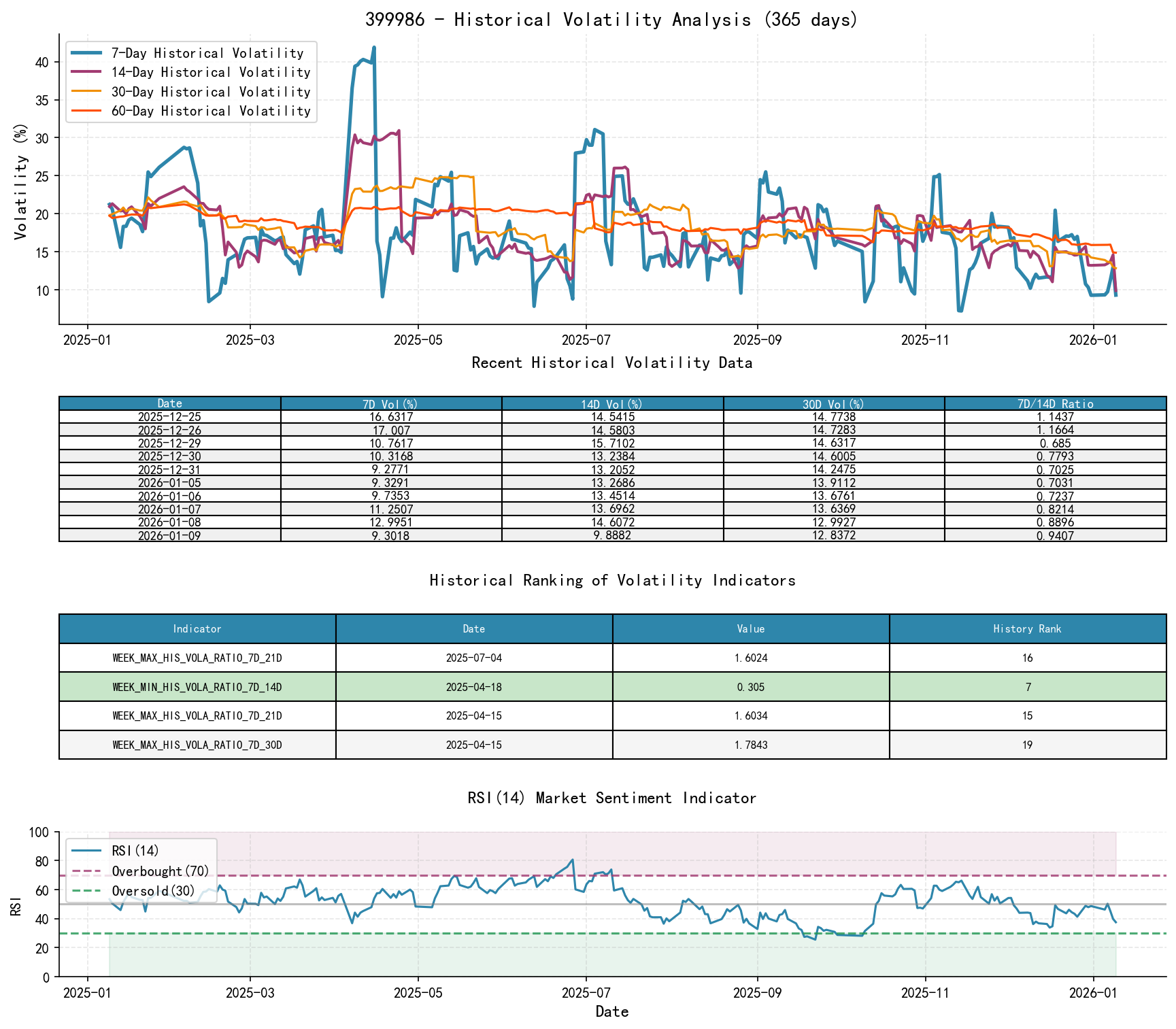
Task: Expand the History Rank column header
Action: pos(1028,629)
